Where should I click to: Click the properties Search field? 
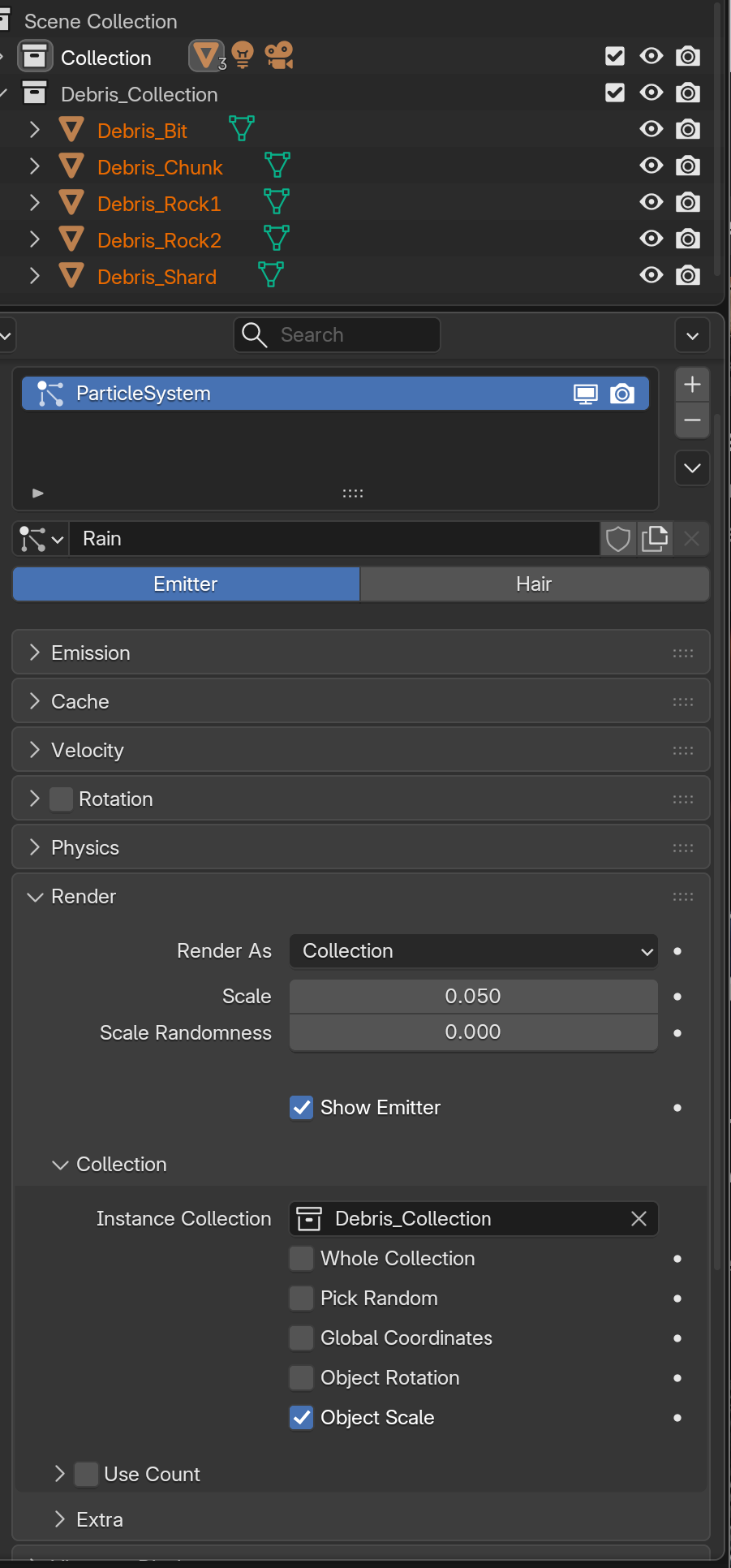[x=337, y=335]
